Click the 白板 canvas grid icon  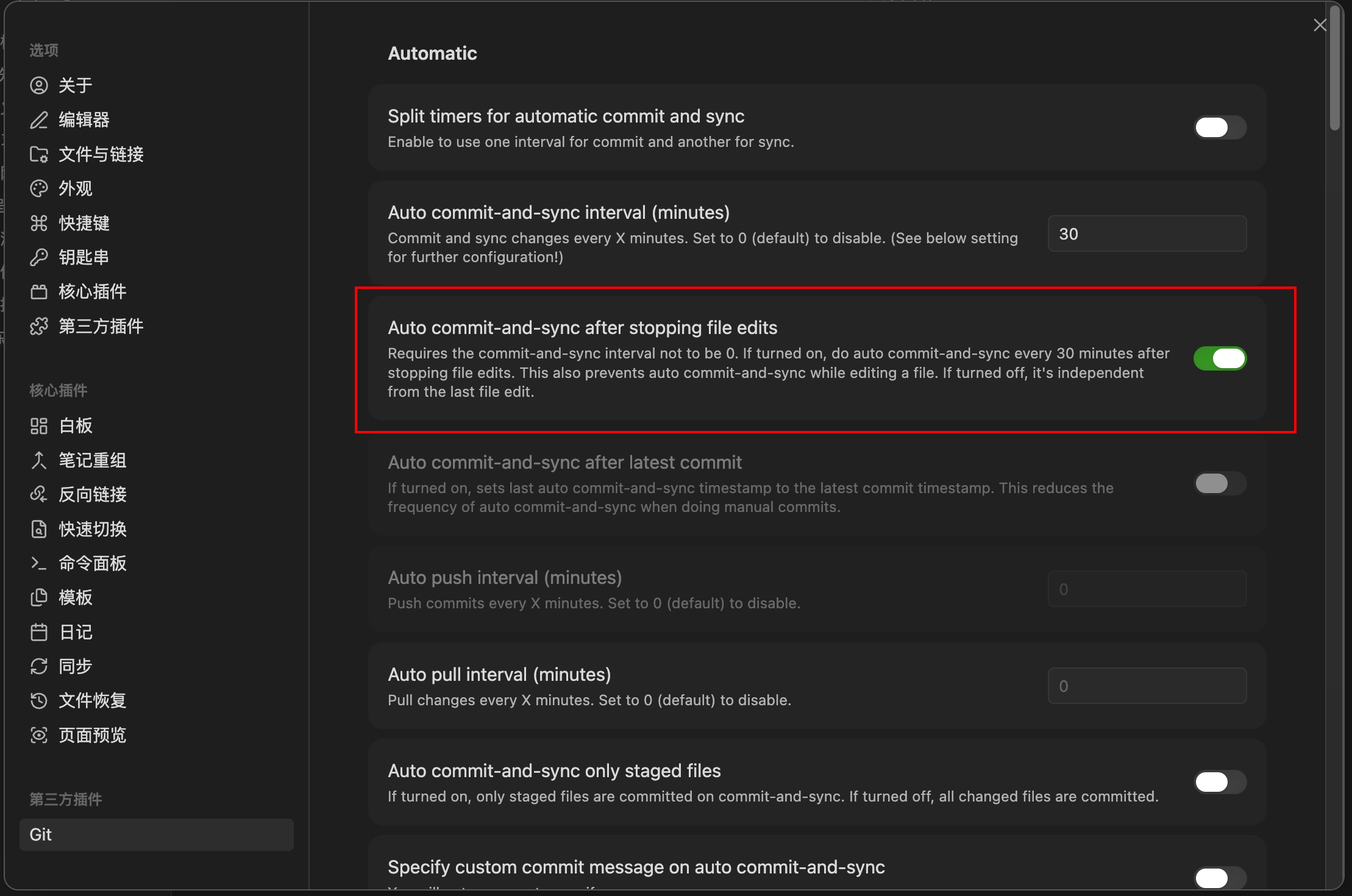pos(39,425)
